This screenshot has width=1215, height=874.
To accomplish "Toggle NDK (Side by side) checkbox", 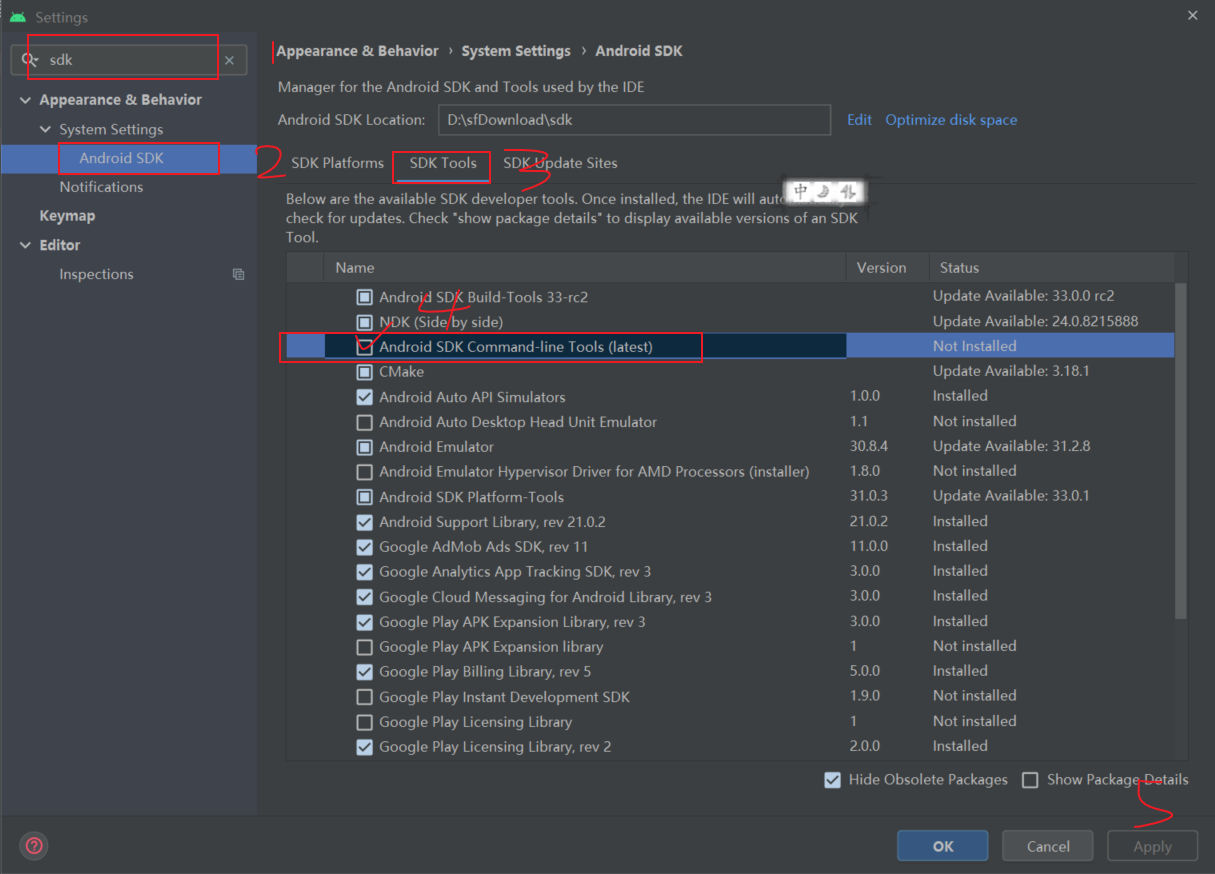I will point(365,322).
